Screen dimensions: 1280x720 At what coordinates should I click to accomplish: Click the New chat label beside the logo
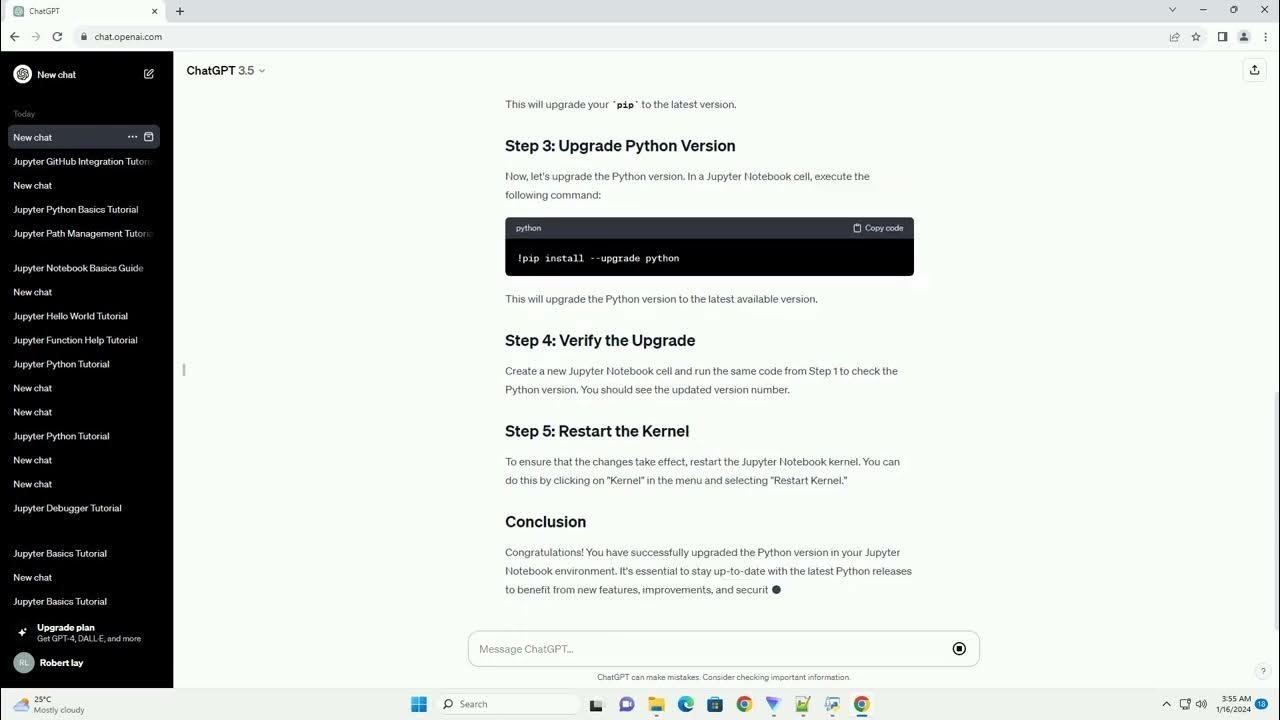(56, 75)
